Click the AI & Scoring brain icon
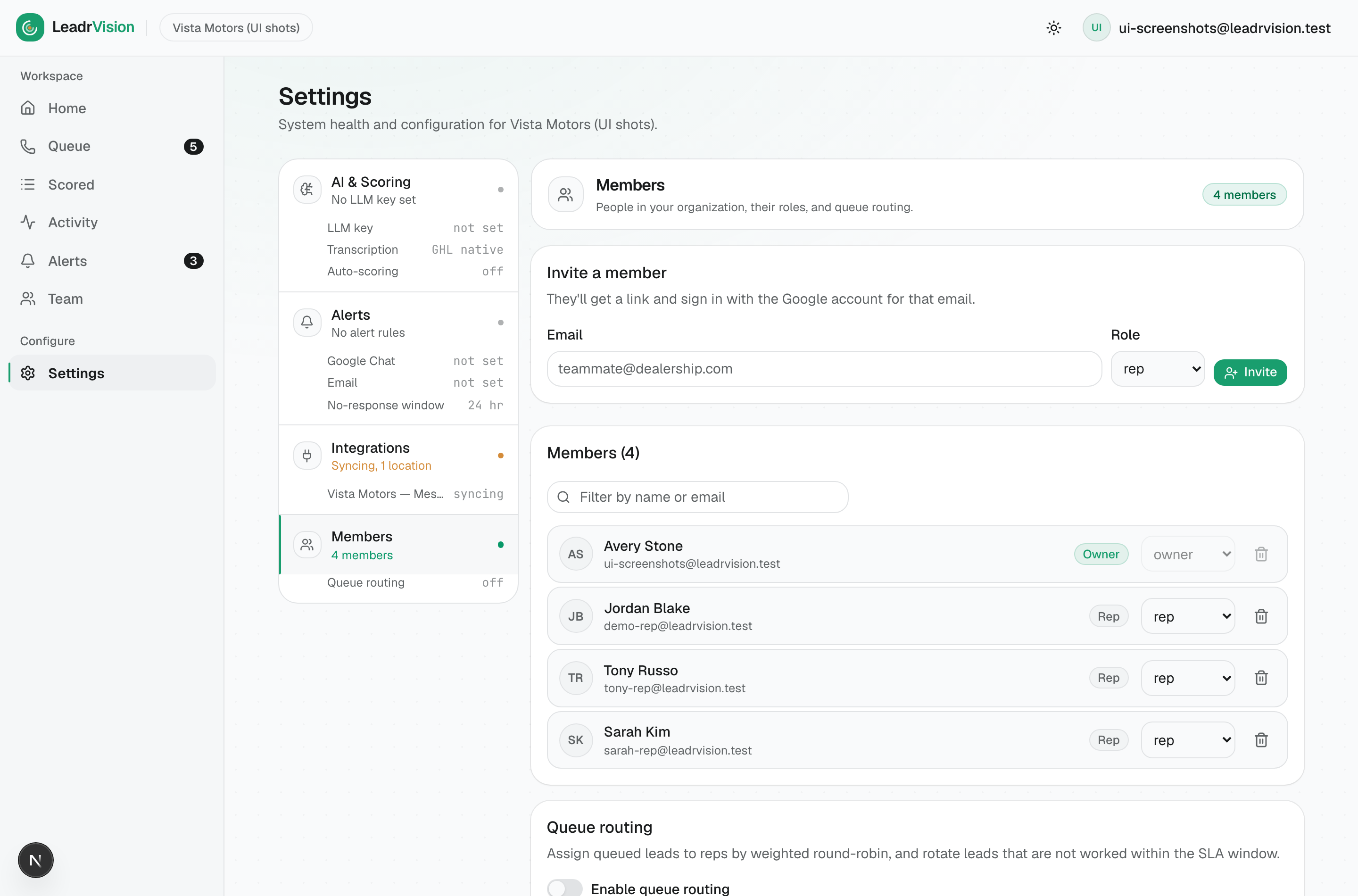Image resolution: width=1358 pixels, height=896 pixels. (307, 190)
